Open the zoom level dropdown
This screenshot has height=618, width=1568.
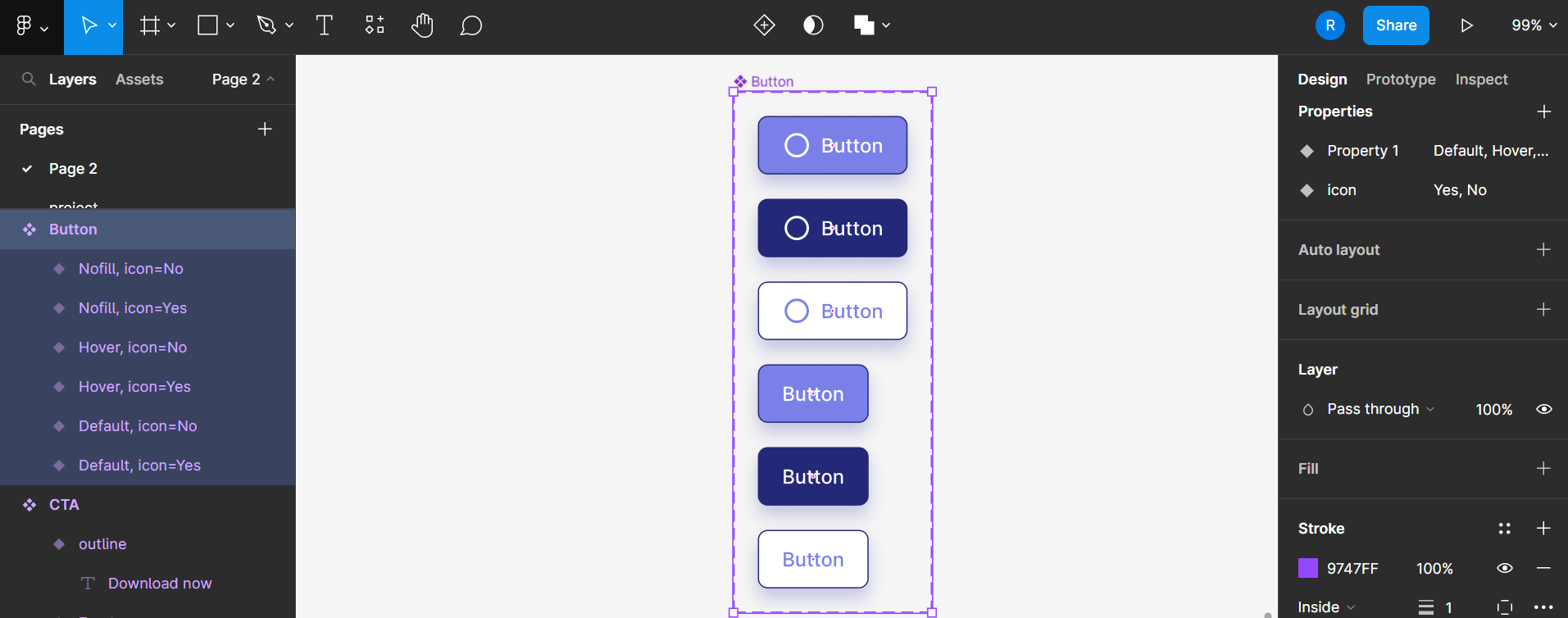tap(1534, 25)
